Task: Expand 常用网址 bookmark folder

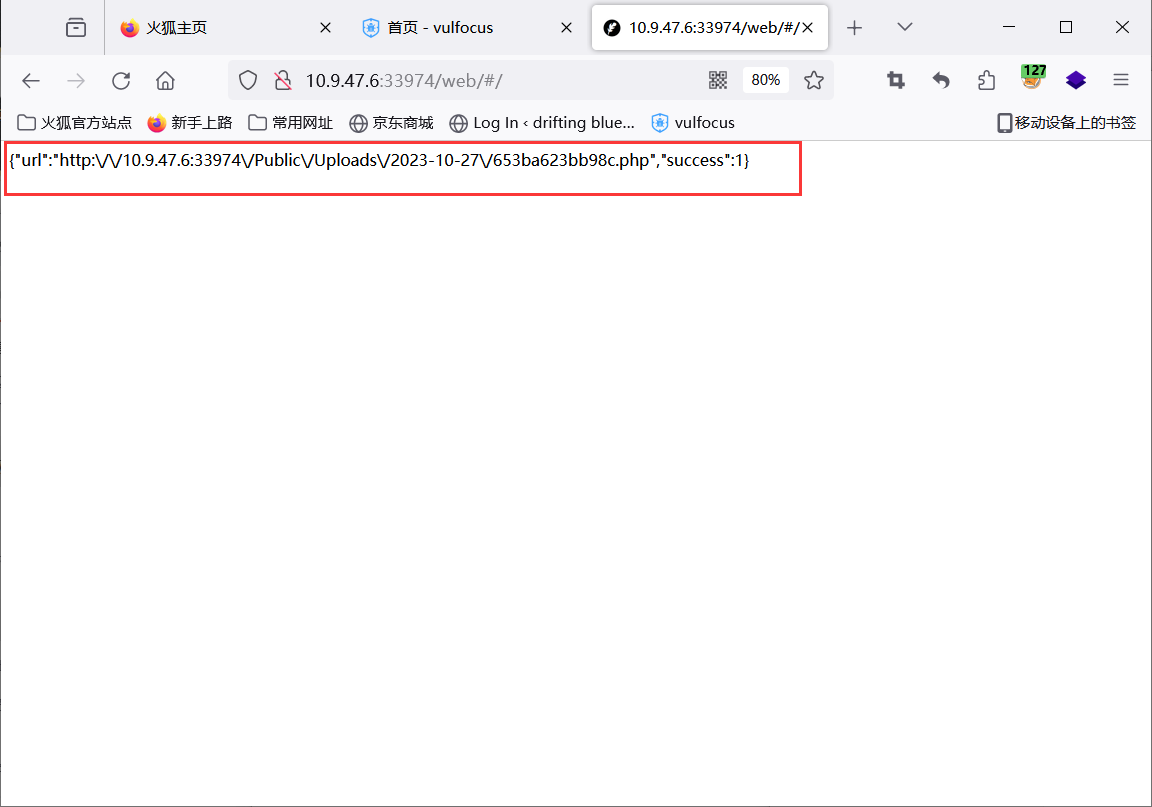Action: (291, 123)
